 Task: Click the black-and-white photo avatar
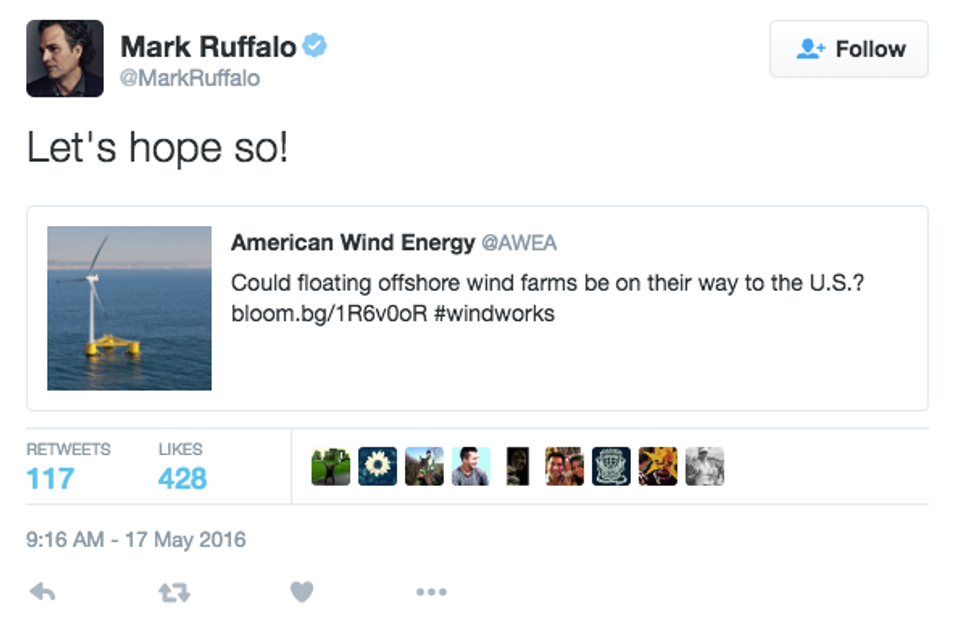coord(704,466)
